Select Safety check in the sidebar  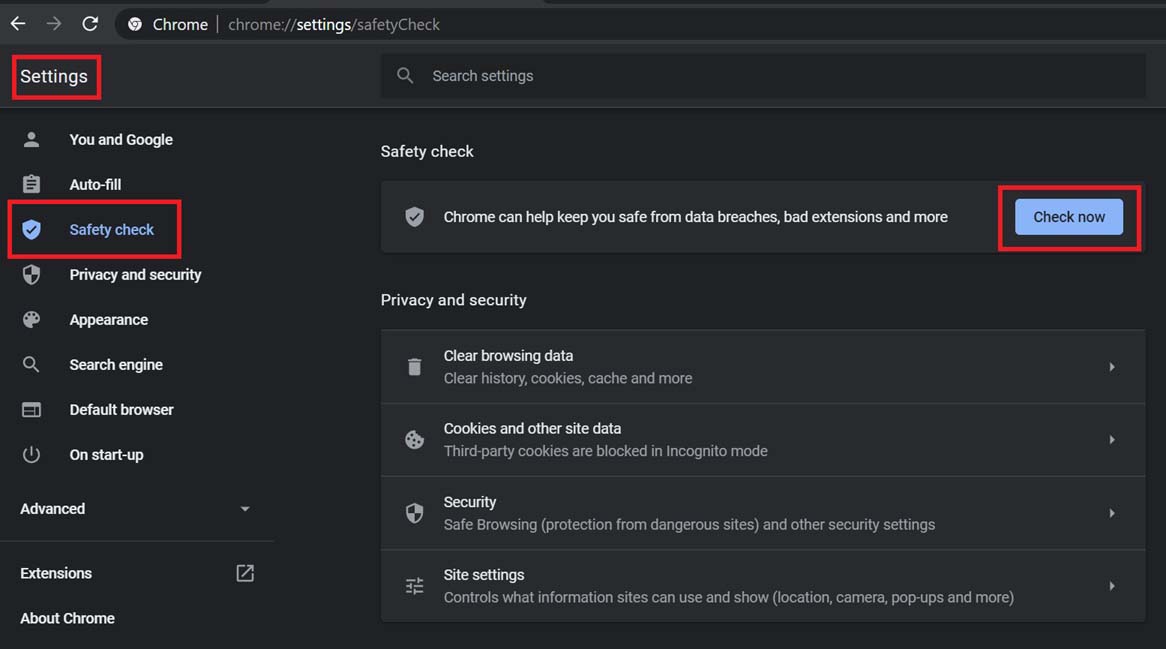click(112, 230)
